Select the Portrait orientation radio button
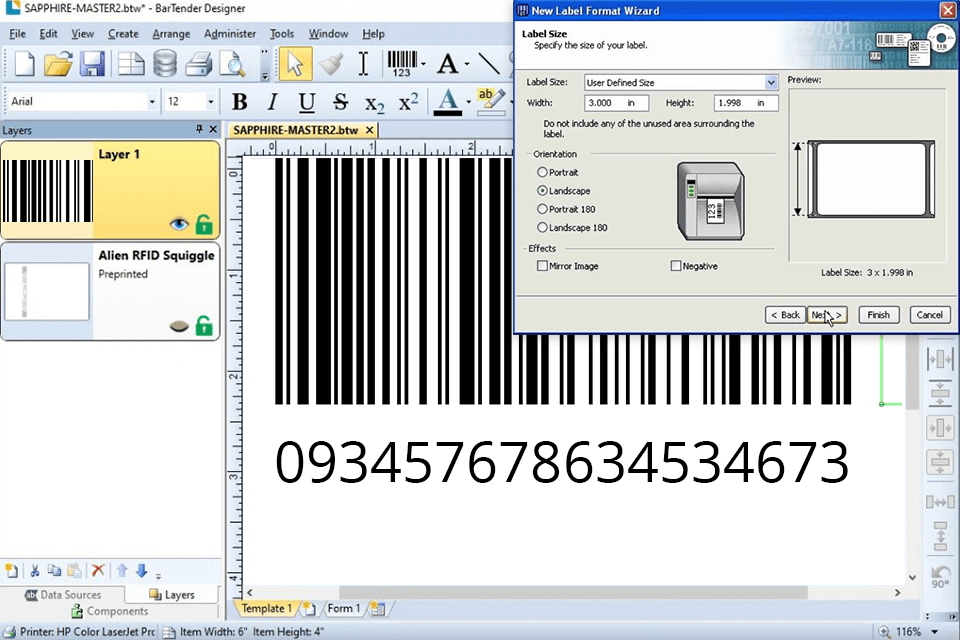The image size is (960, 640). coord(542,172)
